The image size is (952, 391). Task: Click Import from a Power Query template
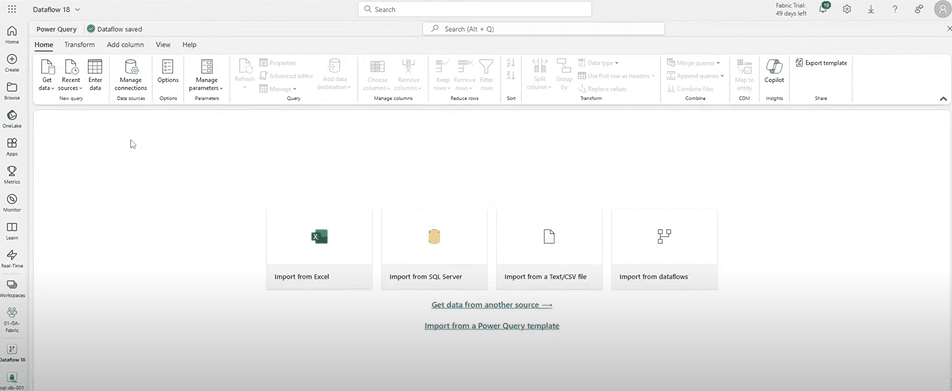coord(492,326)
